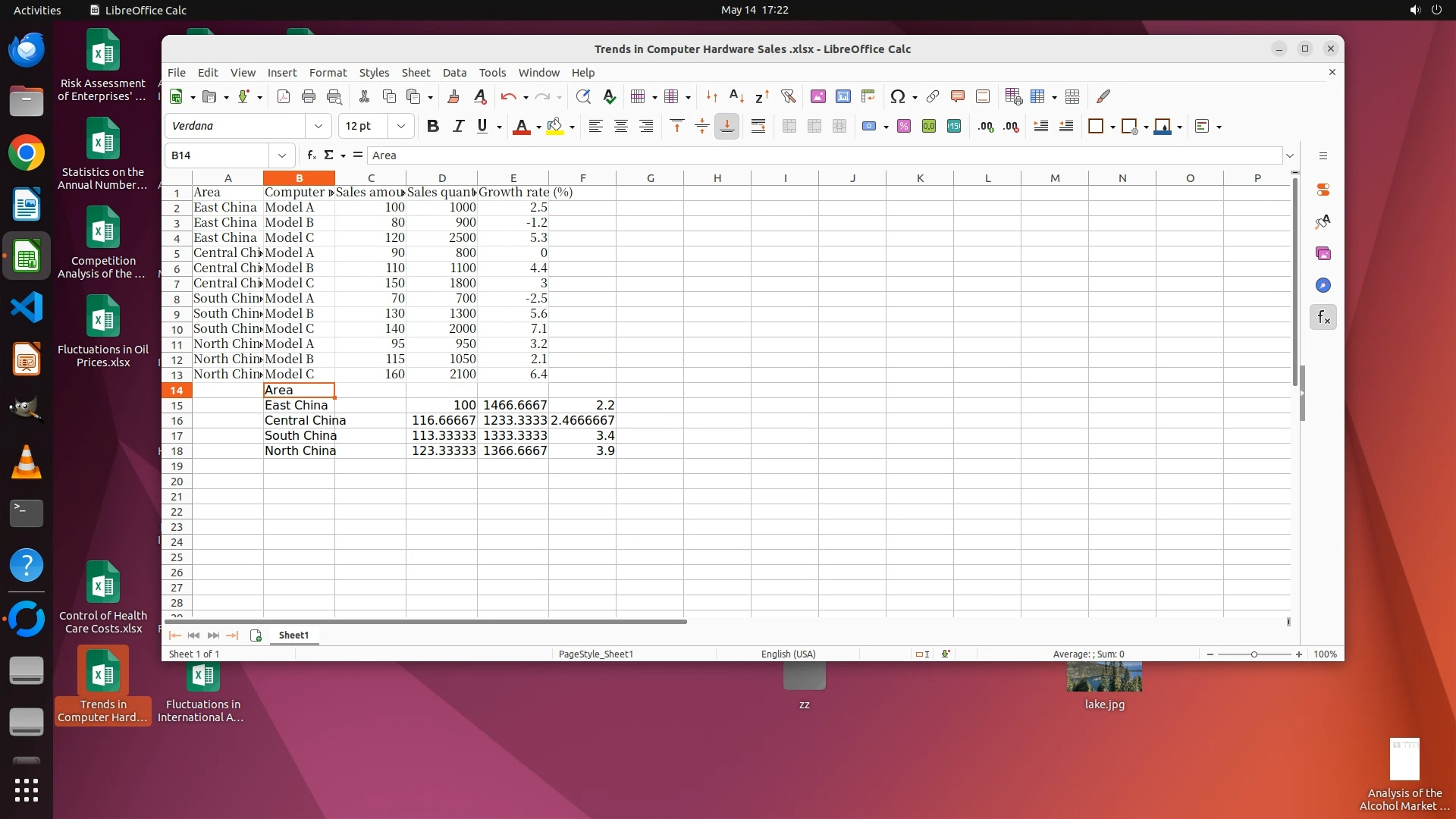
Task: Click the Add Decimal Place icon
Action: pyautogui.click(x=985, y=127)
